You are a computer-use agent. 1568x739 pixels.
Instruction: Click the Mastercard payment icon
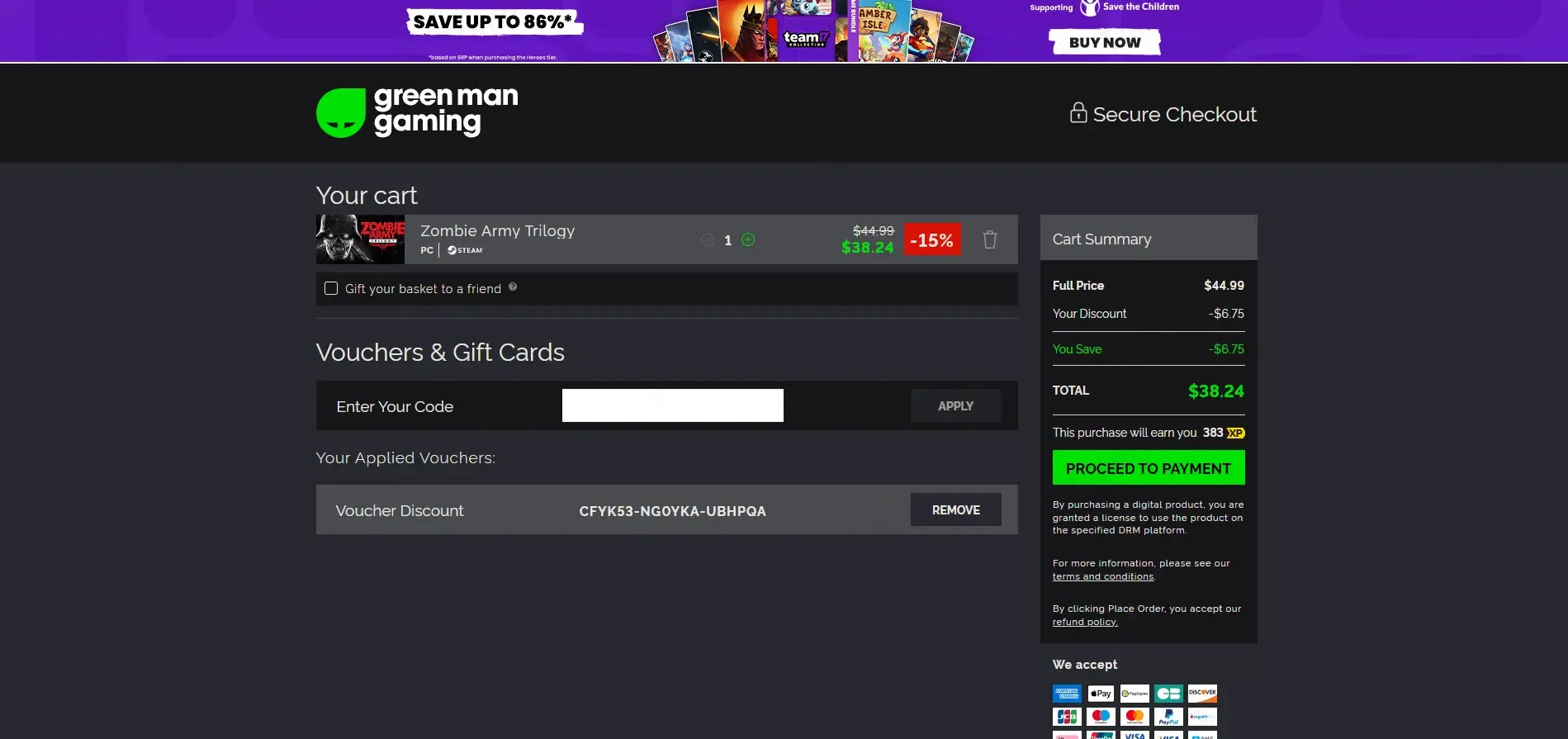(x=1135, y=717)
